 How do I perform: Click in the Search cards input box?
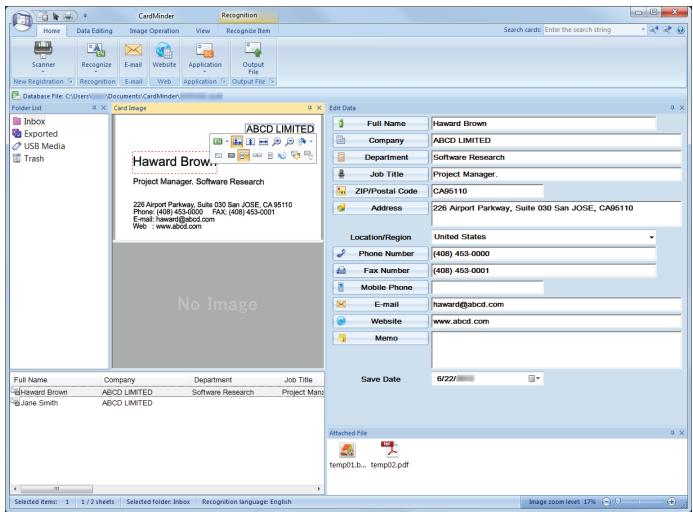[x=592, y=30]
